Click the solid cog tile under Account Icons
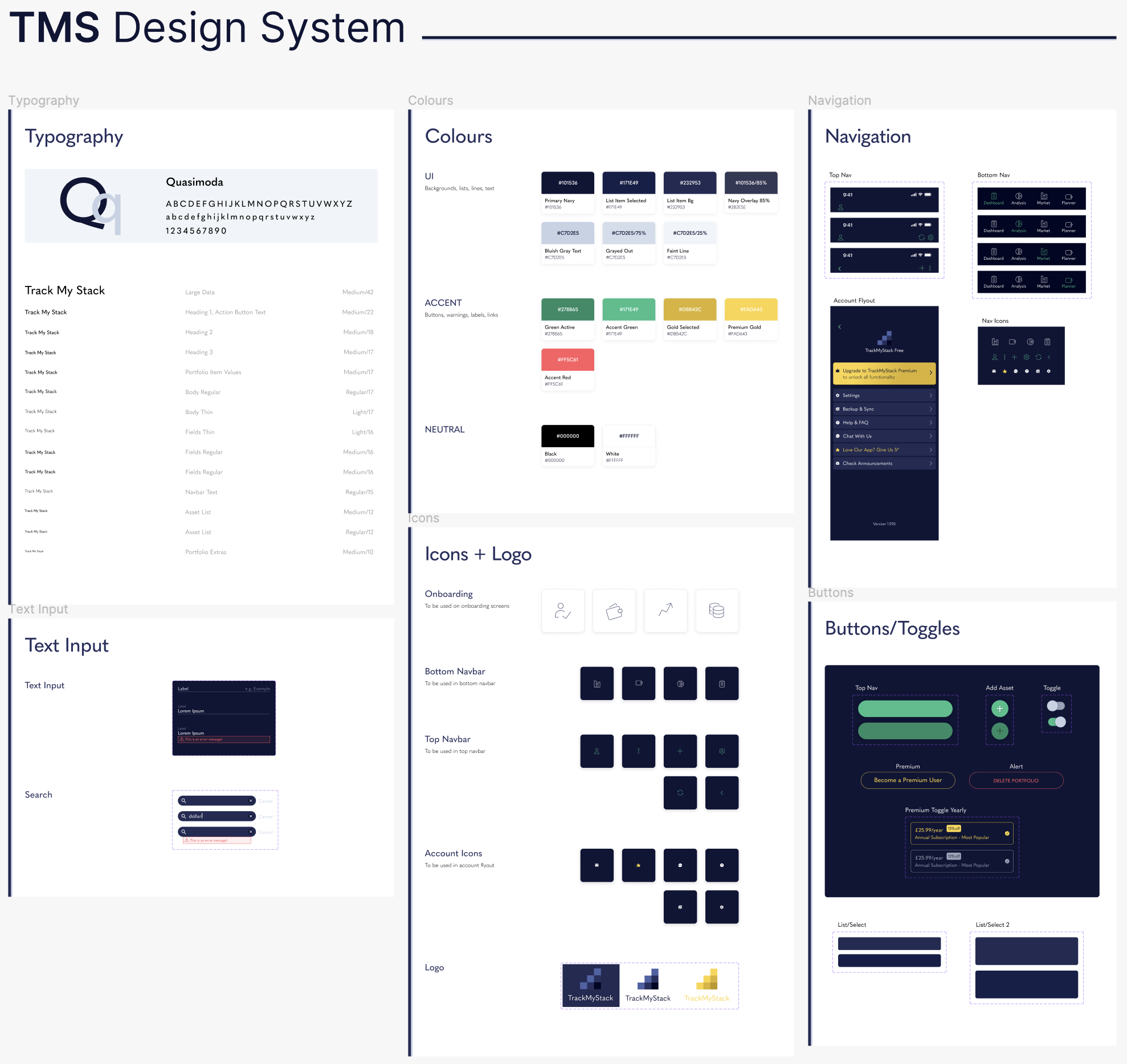 click(722, 907)
